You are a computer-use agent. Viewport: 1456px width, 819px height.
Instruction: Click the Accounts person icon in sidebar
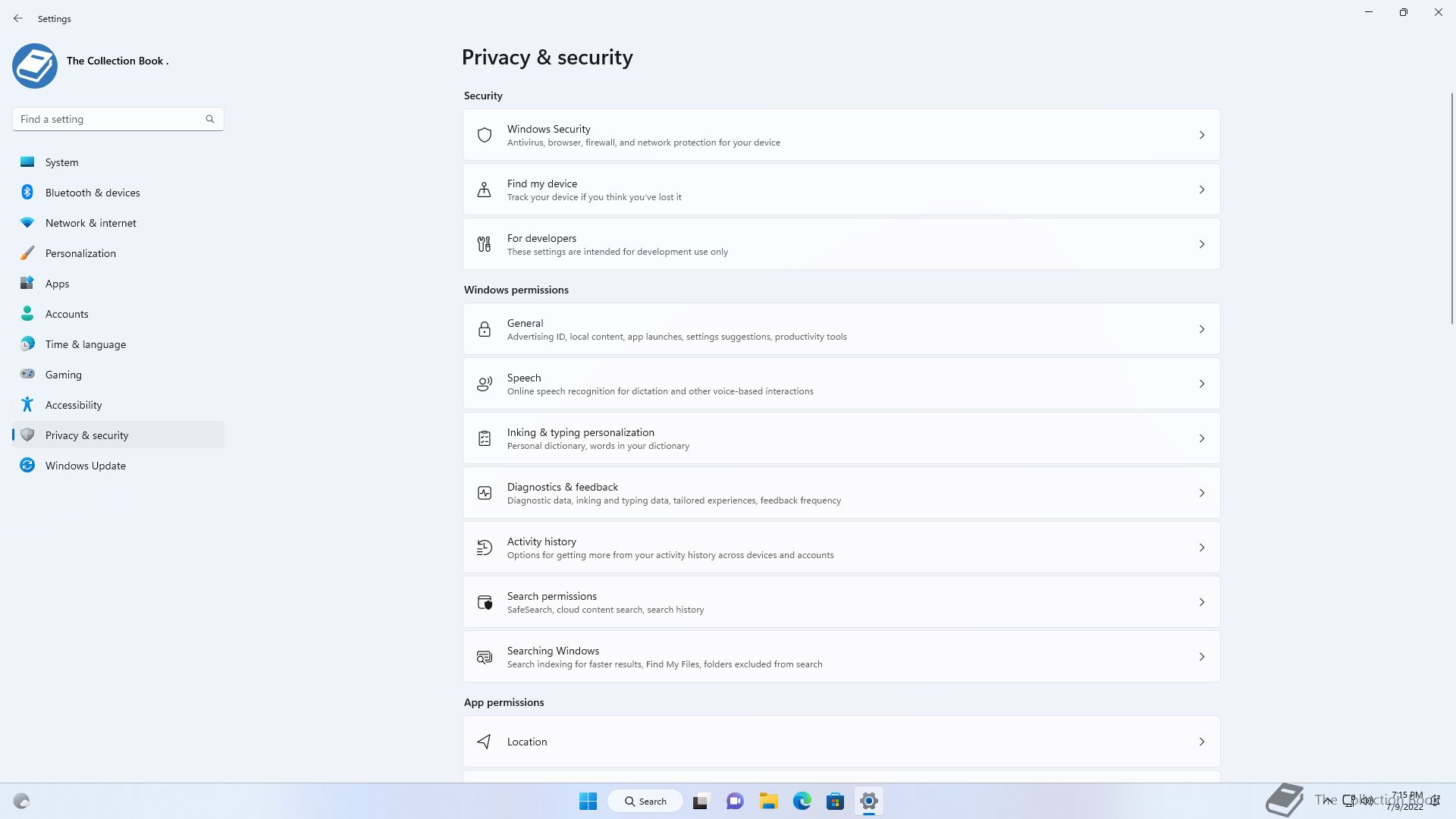27,313
